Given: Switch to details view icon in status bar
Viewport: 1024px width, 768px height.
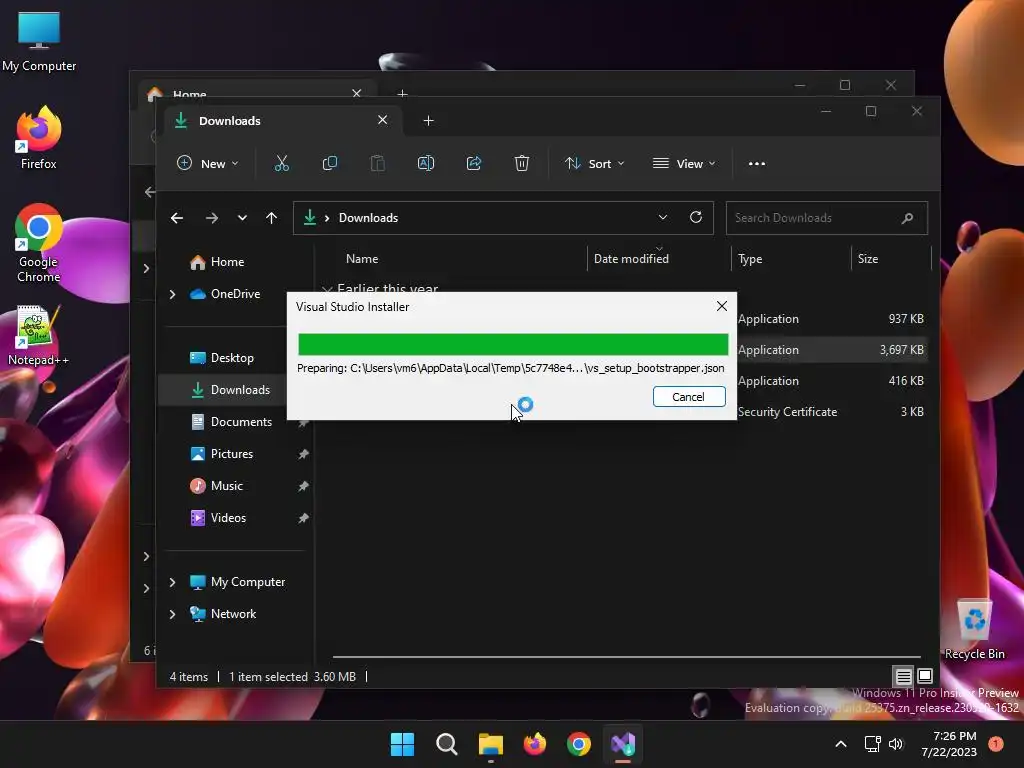Looking at the screenshot, I should 903,676.
